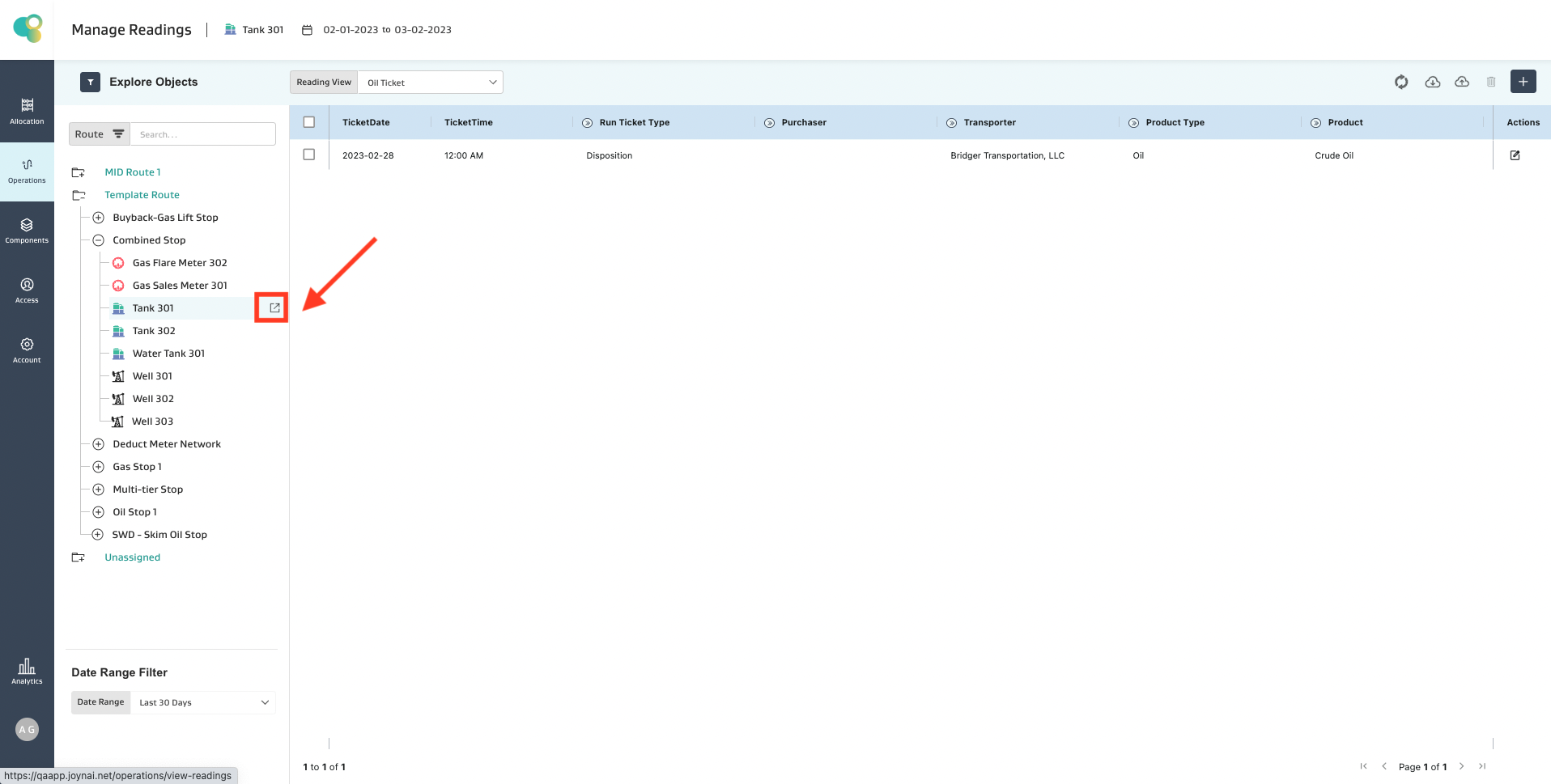Open the Reading View Oil Ticket dropdown
Viewport: 1551px width, 784px height.
pyautogui.click(x=430, y=83)
